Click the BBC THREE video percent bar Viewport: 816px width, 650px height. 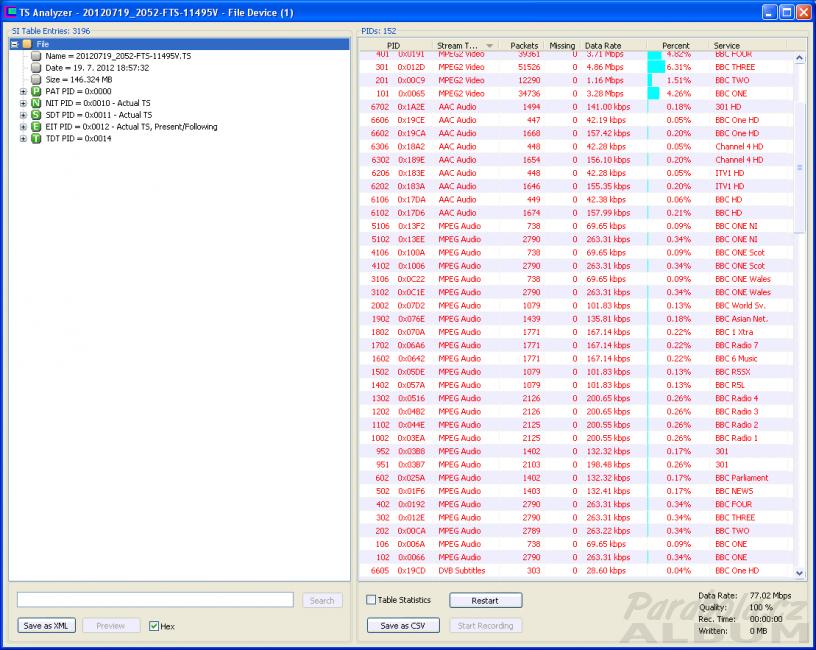[656, 67]
